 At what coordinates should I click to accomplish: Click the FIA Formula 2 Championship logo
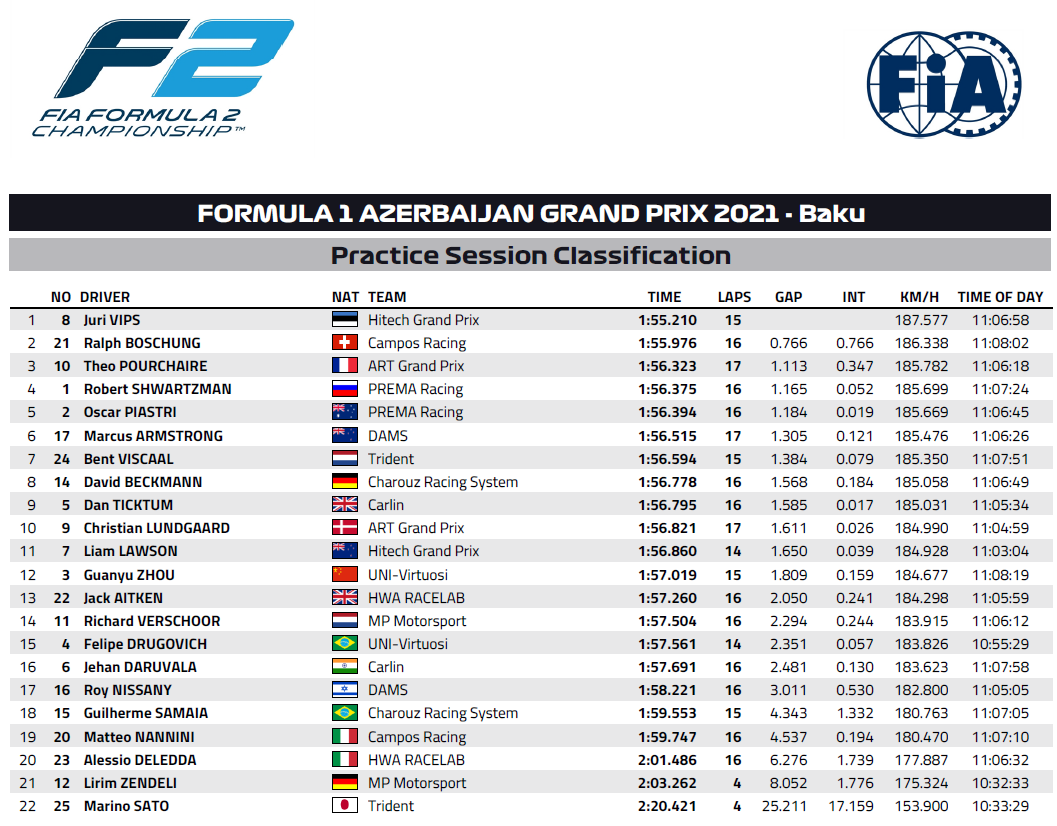point(163,78)
